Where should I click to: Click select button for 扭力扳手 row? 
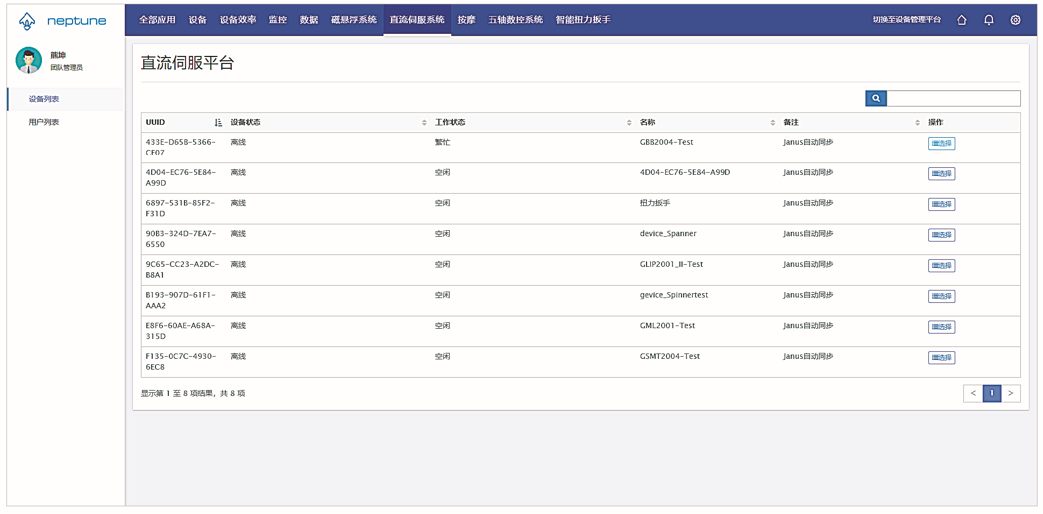click(941, 204)
